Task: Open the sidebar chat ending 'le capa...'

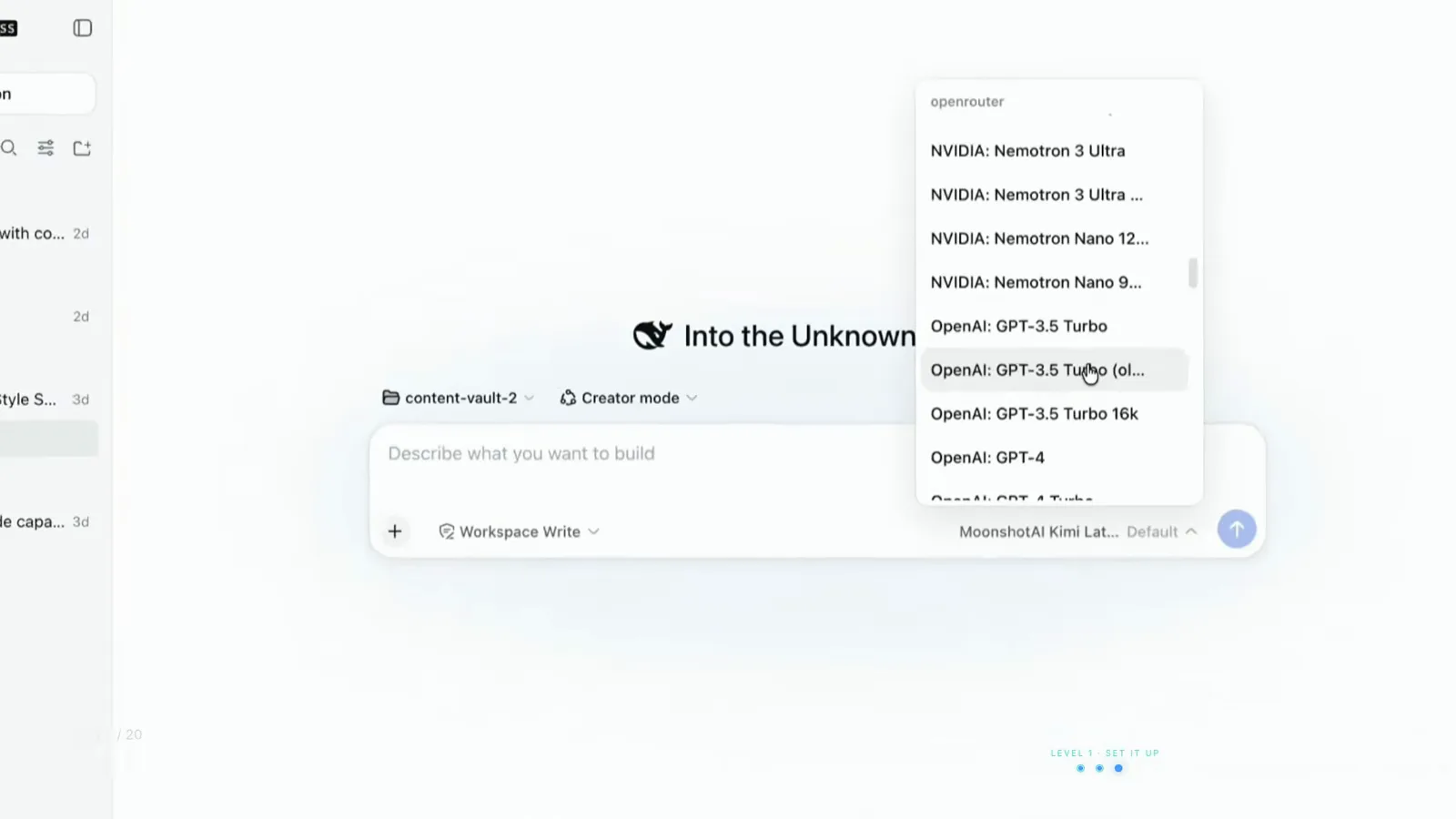Action: (45, 522)
